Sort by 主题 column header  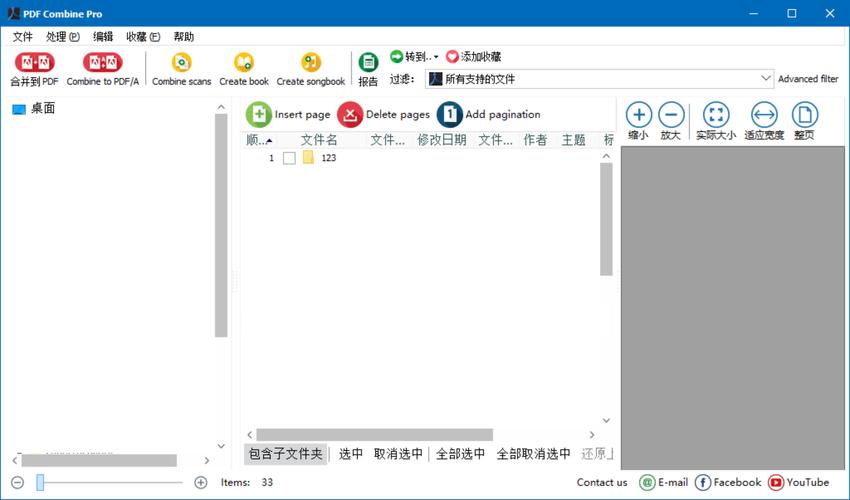pos(574,140)
